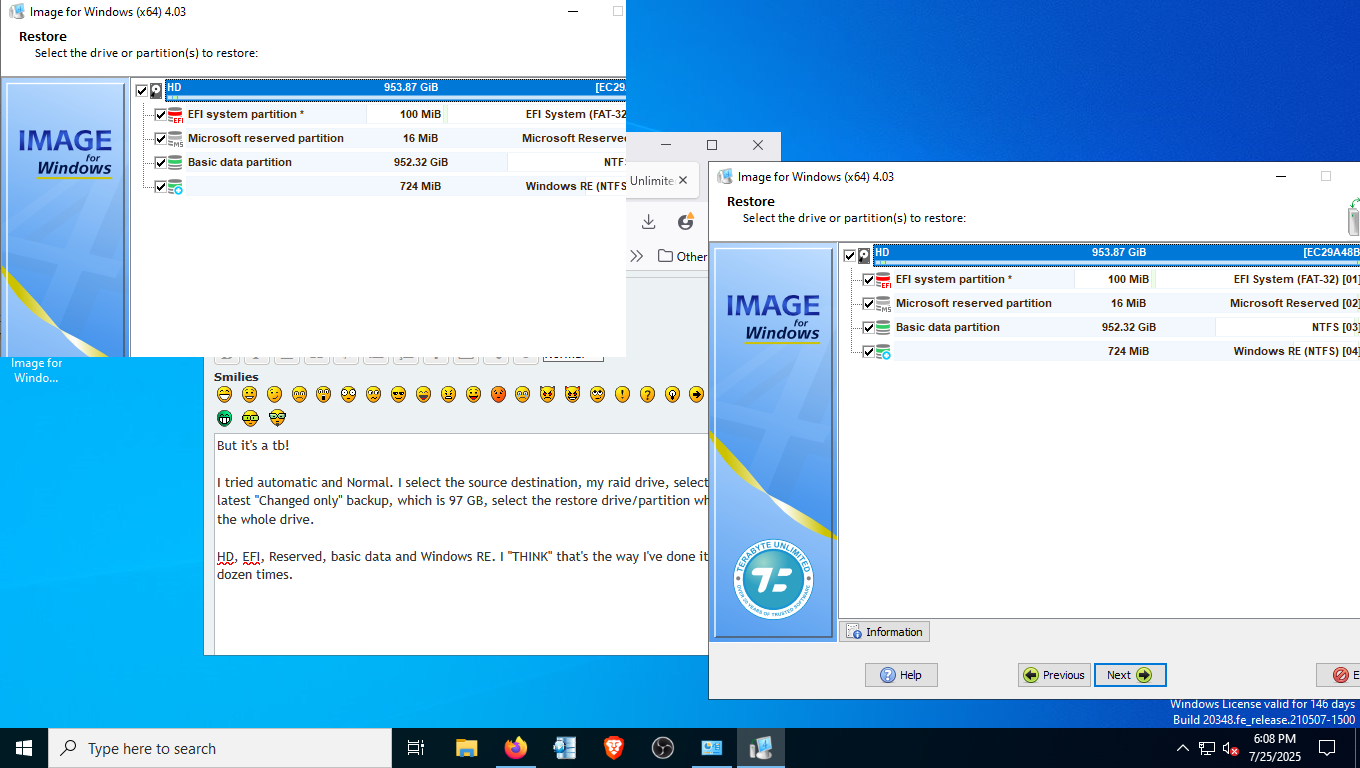Click the Basic data partition icon in right window
The image size is (1360, 768).
pyautogui.click(x=883, y=328)
